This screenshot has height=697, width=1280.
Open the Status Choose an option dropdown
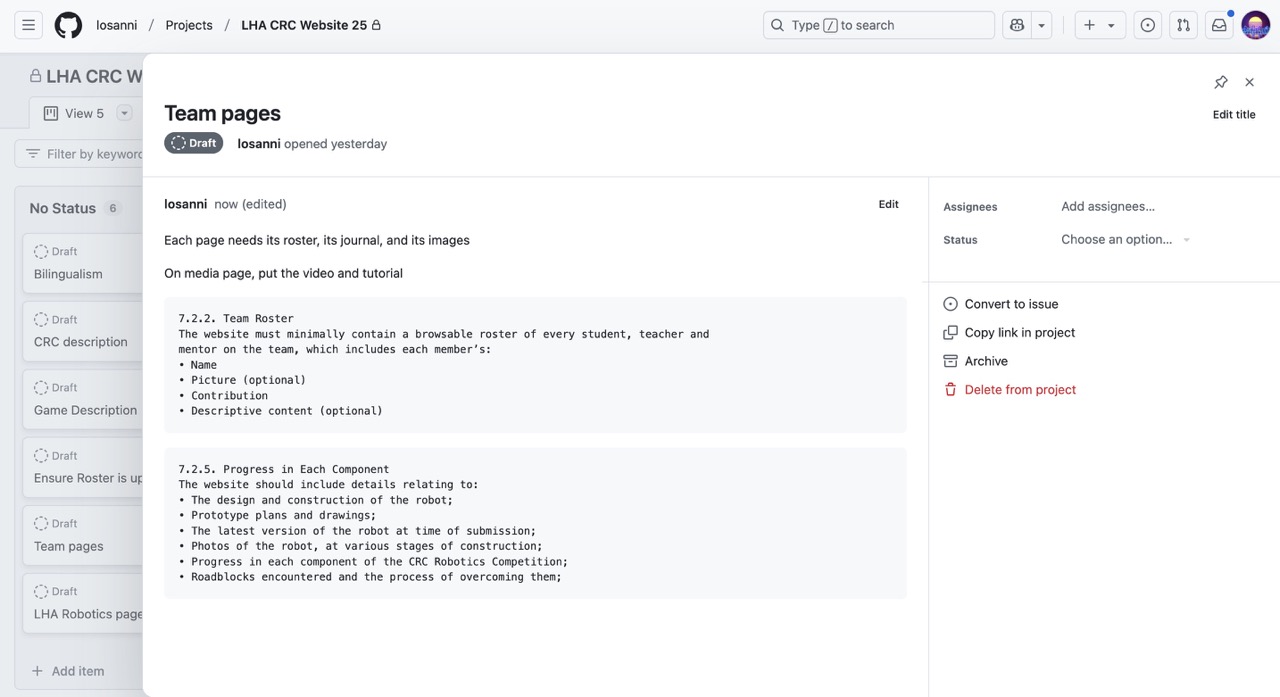pyautogui.click(x=1117, y=239)
